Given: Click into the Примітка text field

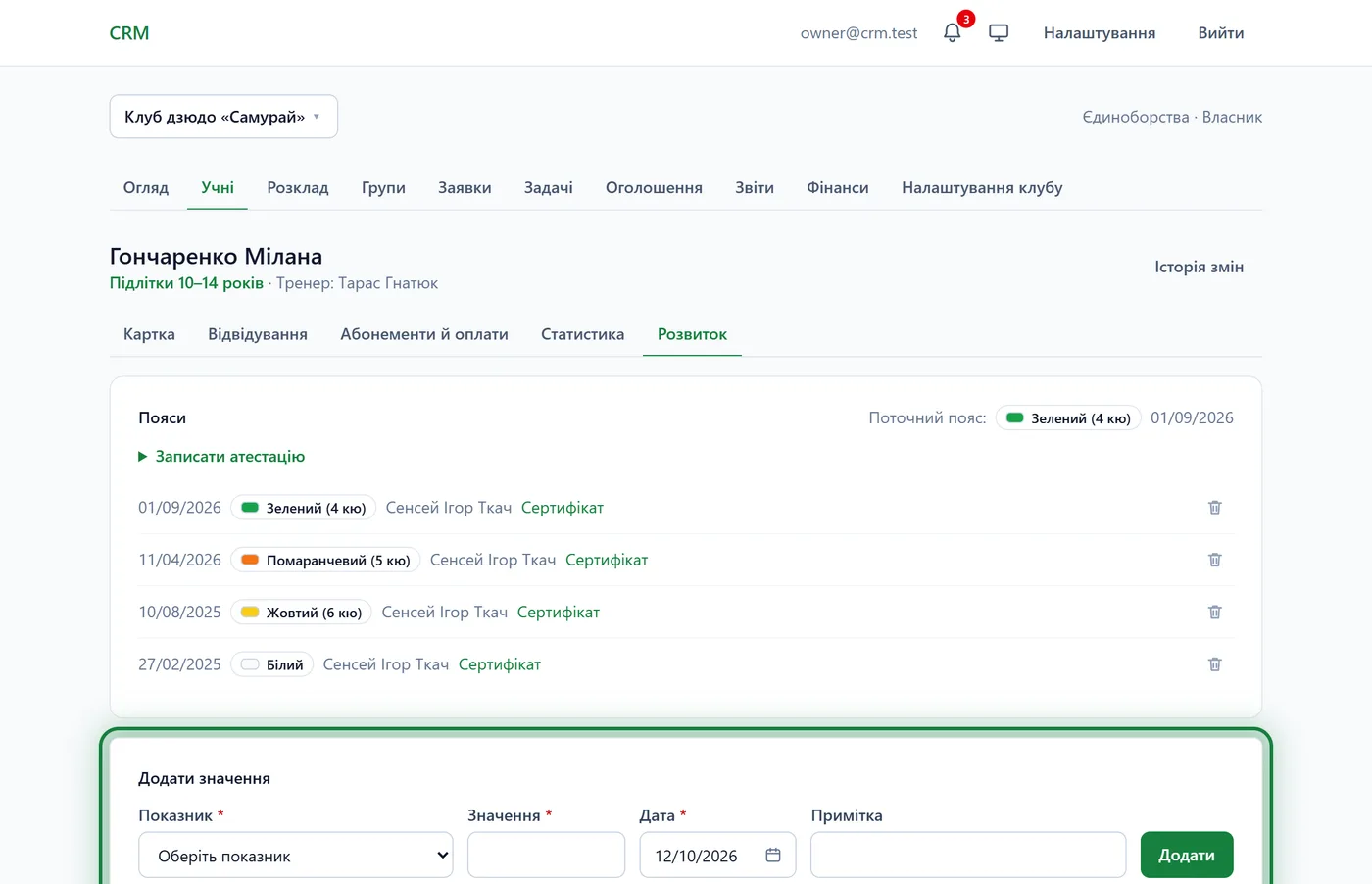Looking at the screenshot, I should click(x=968, y=856).
